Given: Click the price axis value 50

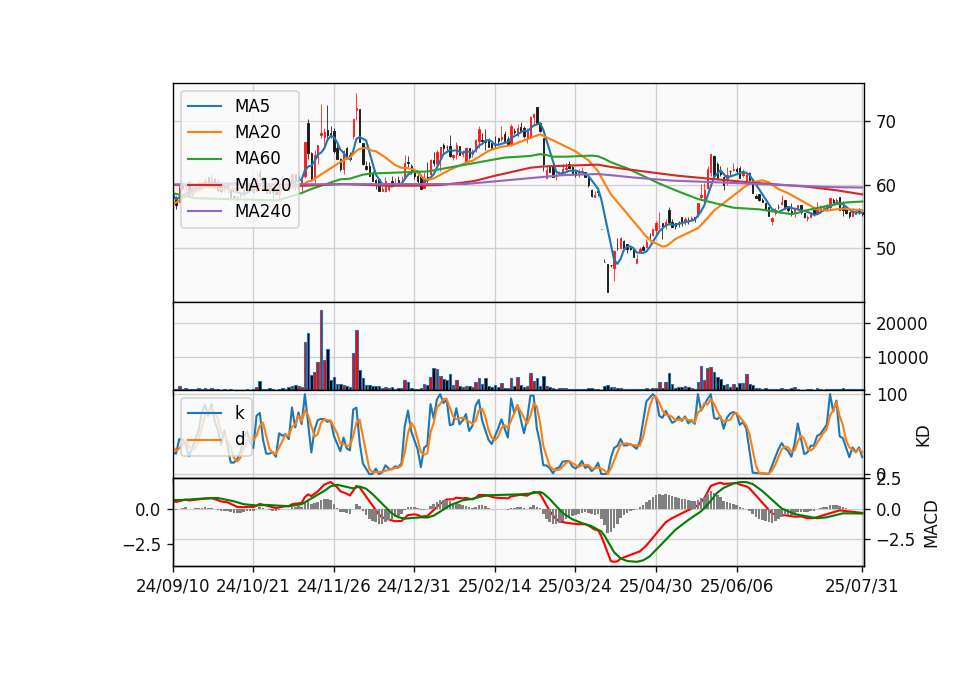Looking at the screenshot, I should click(885, 249).
